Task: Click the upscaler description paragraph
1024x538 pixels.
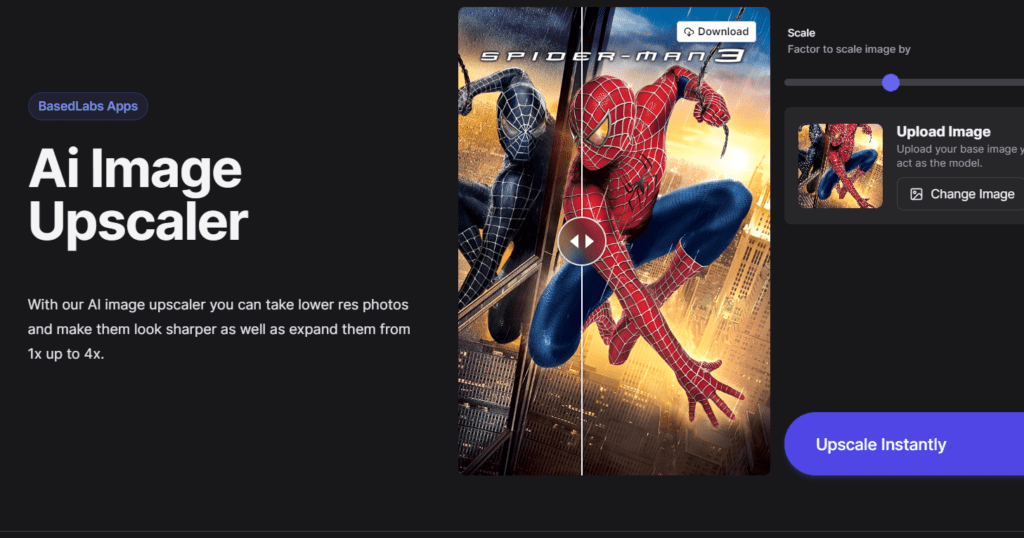Action: 219,329
